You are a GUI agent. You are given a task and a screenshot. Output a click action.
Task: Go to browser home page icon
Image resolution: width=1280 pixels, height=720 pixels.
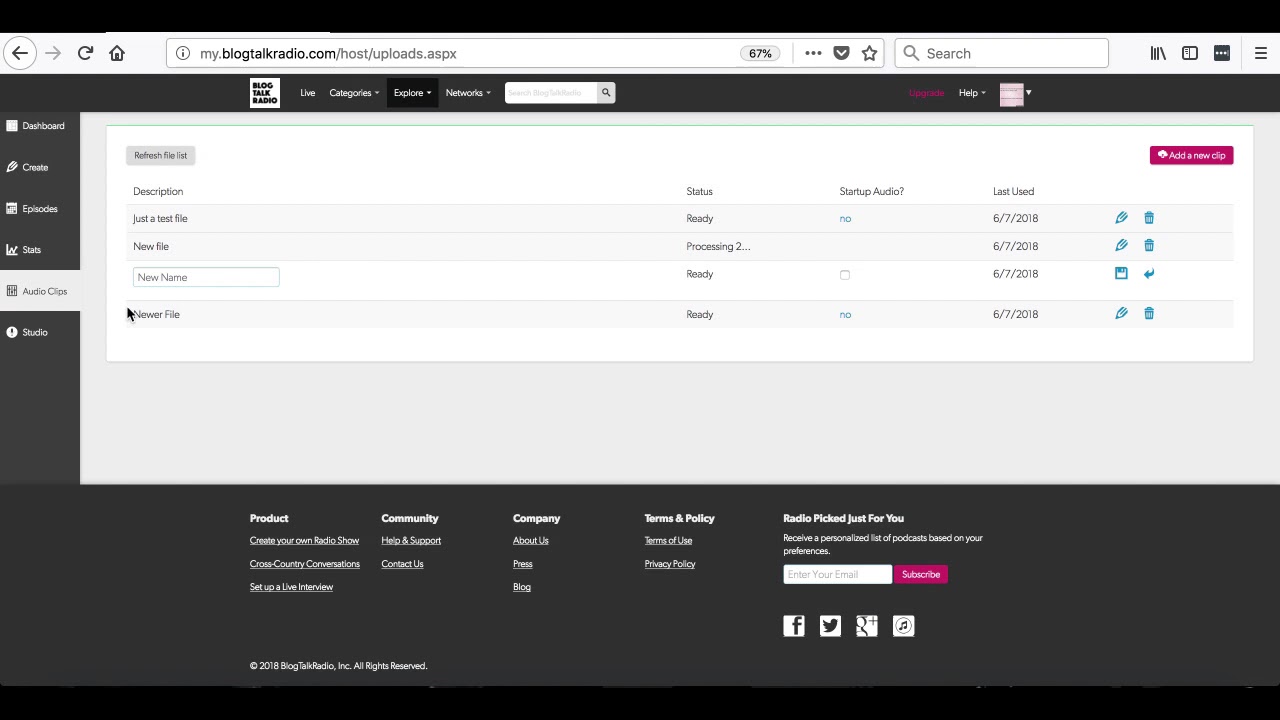tap(117, 53)
